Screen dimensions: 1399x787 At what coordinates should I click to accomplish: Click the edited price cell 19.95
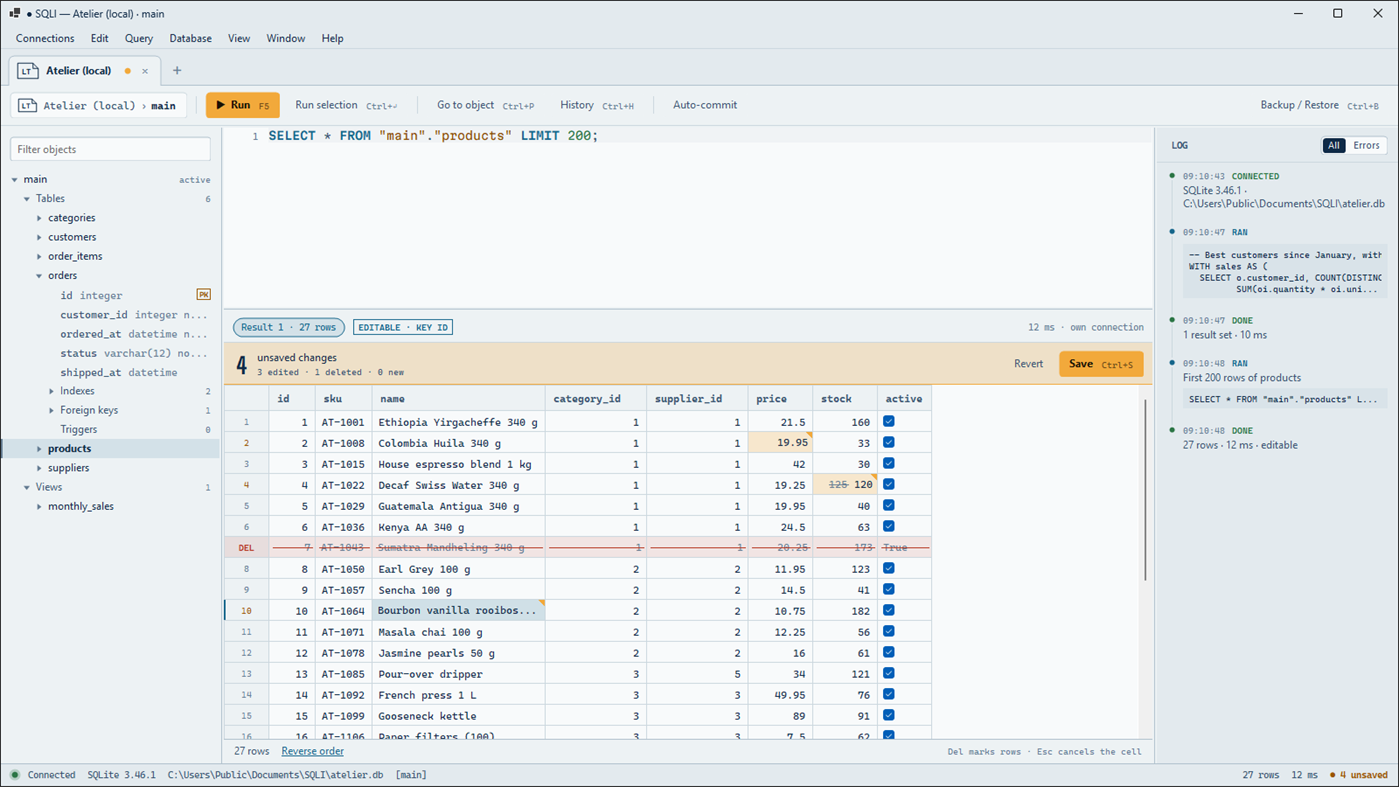779,443
